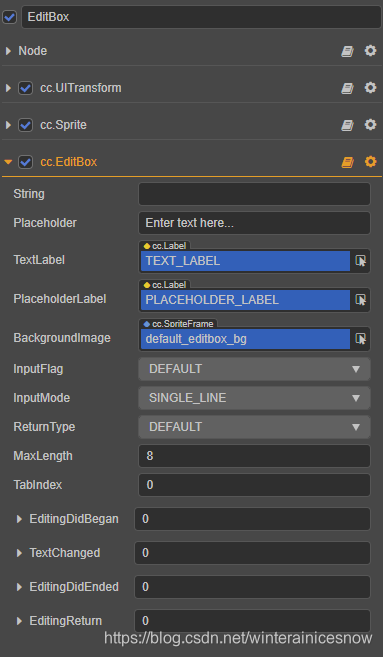Open the ReturnType DEFAULT dropdown
This screenshot has height=657, width=383.
coord(254,427)
